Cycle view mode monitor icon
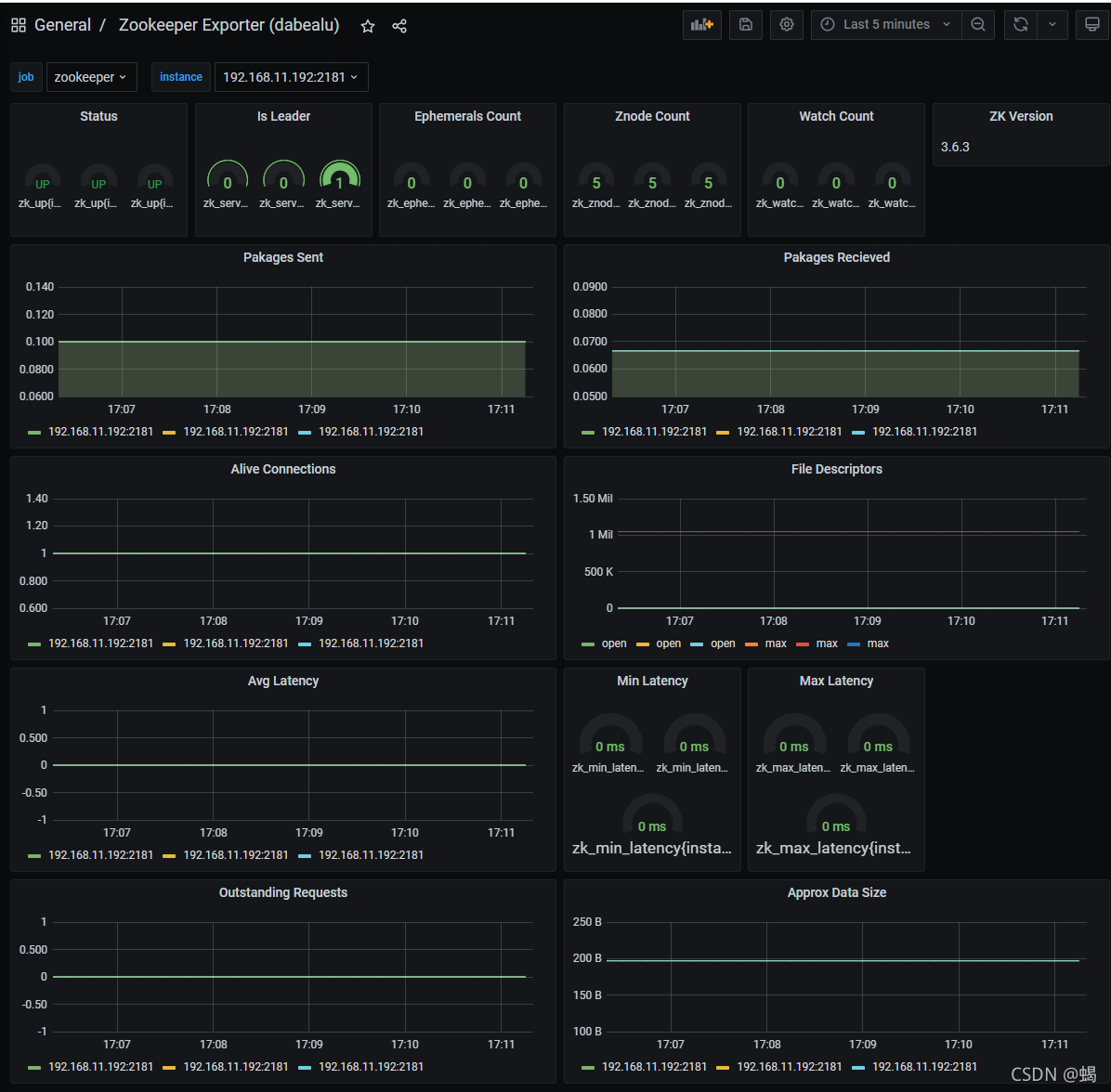 coord(1091,25)
